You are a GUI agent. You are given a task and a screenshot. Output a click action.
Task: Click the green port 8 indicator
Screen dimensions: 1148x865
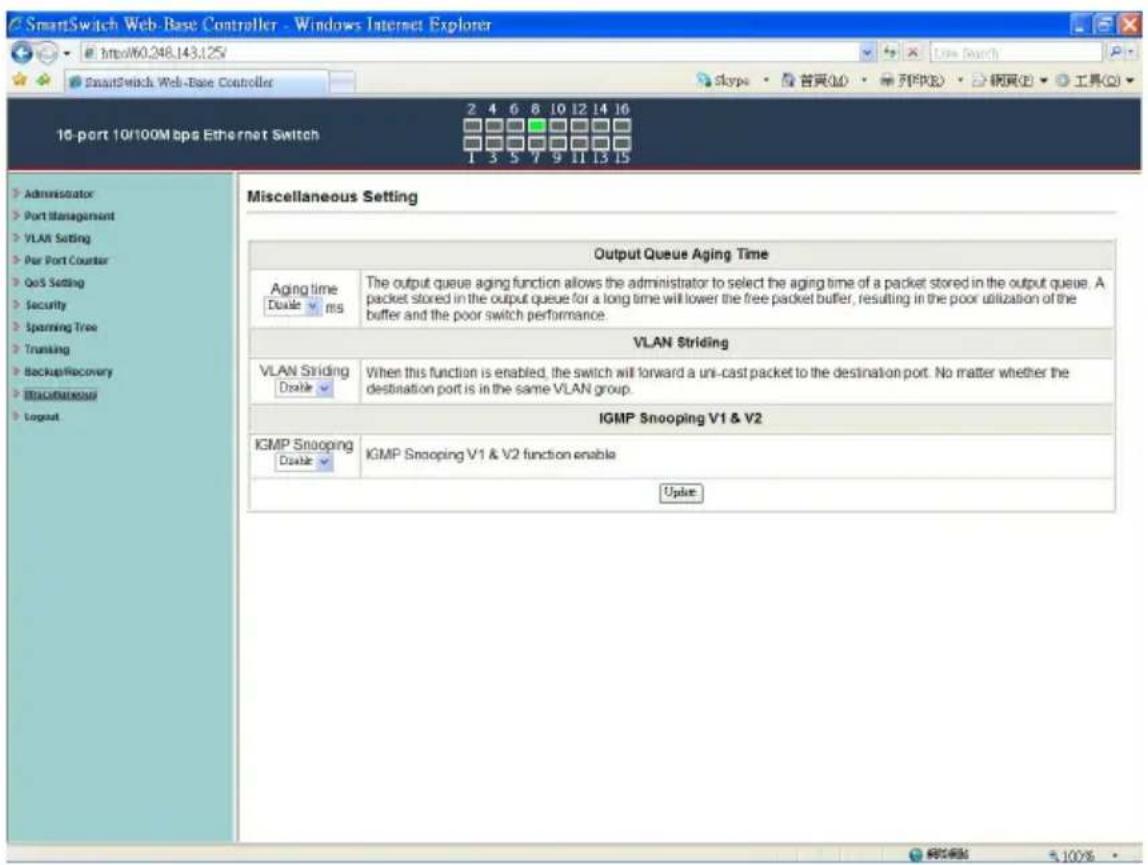point(537,126)
